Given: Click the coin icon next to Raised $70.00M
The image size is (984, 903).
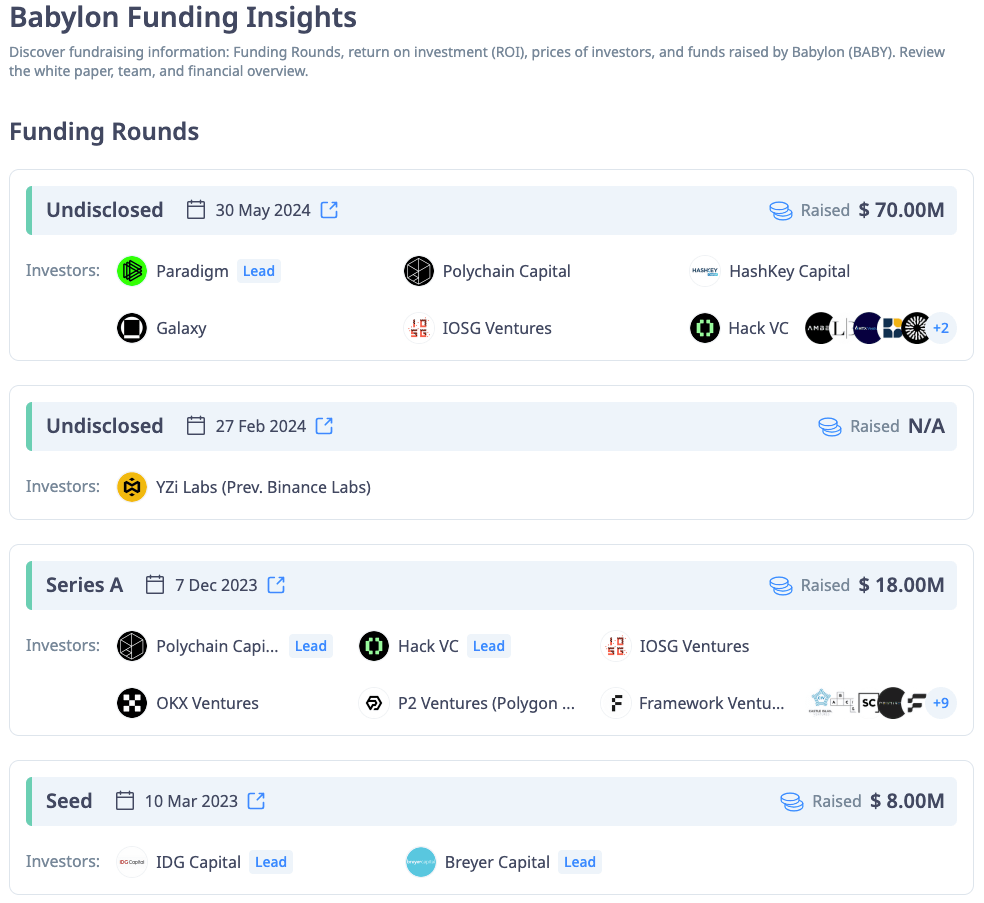Looking at the screenshot, I should 781,210.
